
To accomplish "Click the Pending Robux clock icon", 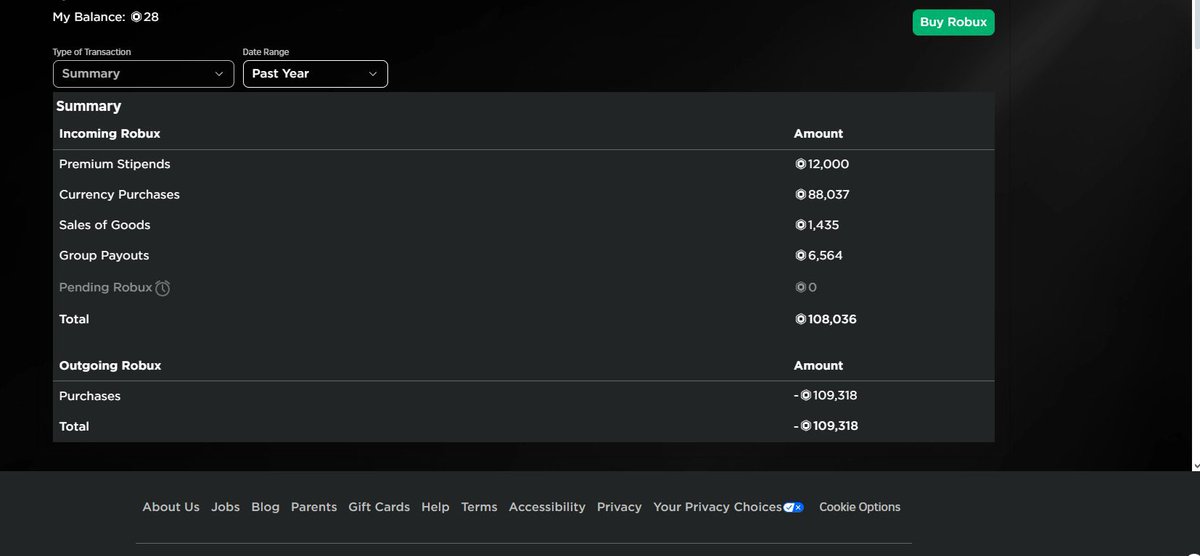I will pyautogui.click(x=163, y=288).
